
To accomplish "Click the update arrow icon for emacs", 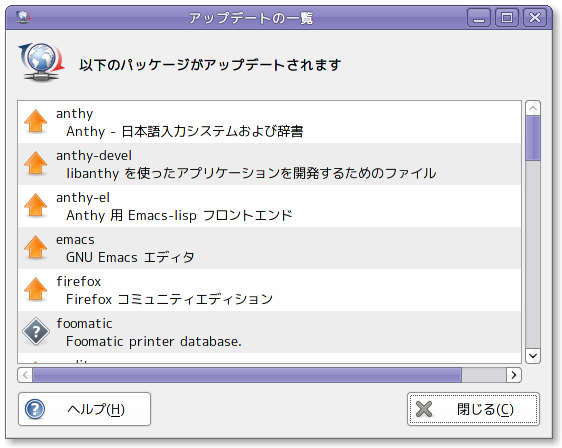I will coord(35,247).
